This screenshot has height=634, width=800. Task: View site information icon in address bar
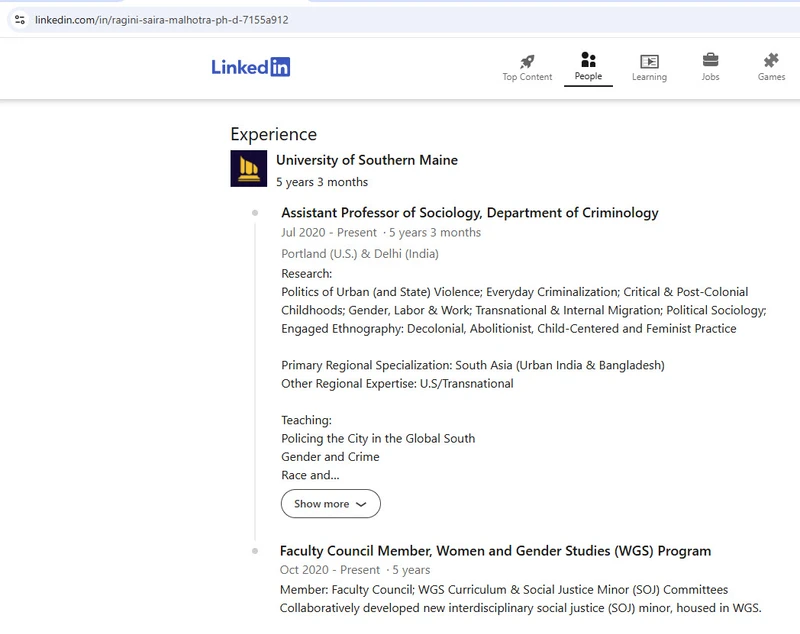click(20, 20)
